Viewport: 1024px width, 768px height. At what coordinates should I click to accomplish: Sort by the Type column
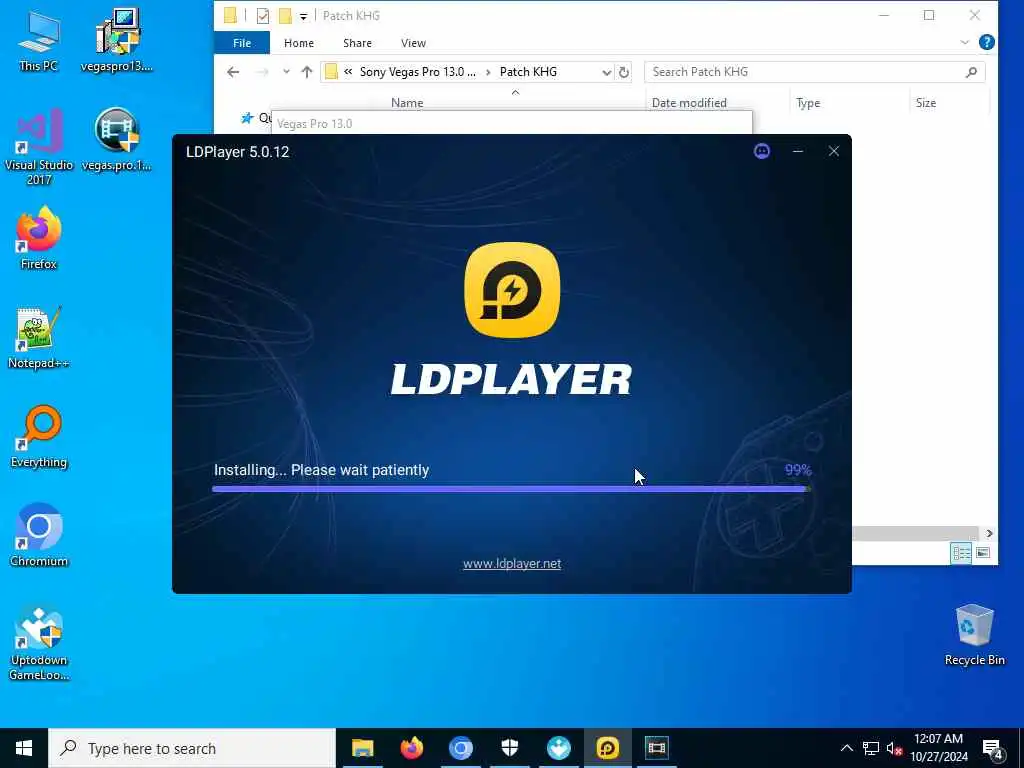(x=808, y=103)
